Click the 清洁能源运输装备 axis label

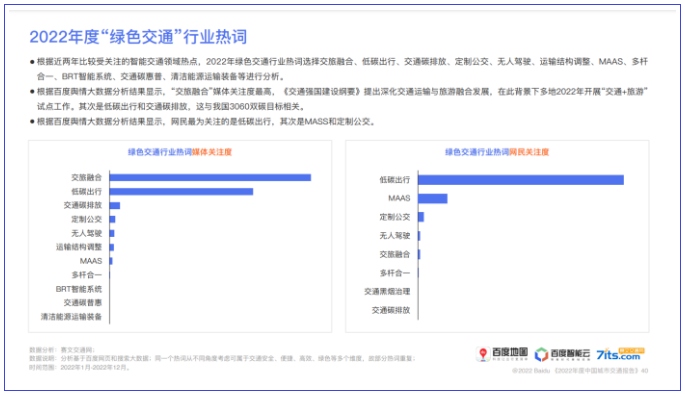click(x=71, y=317)
